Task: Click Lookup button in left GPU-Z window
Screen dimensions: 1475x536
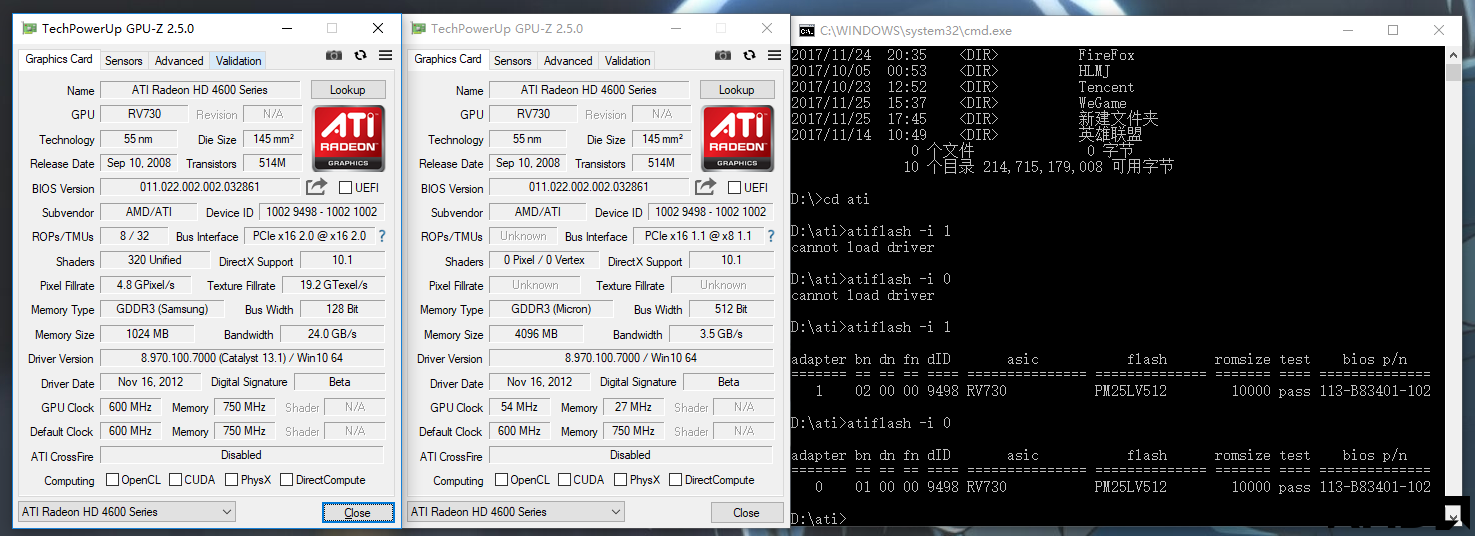Action: point(348,90)
